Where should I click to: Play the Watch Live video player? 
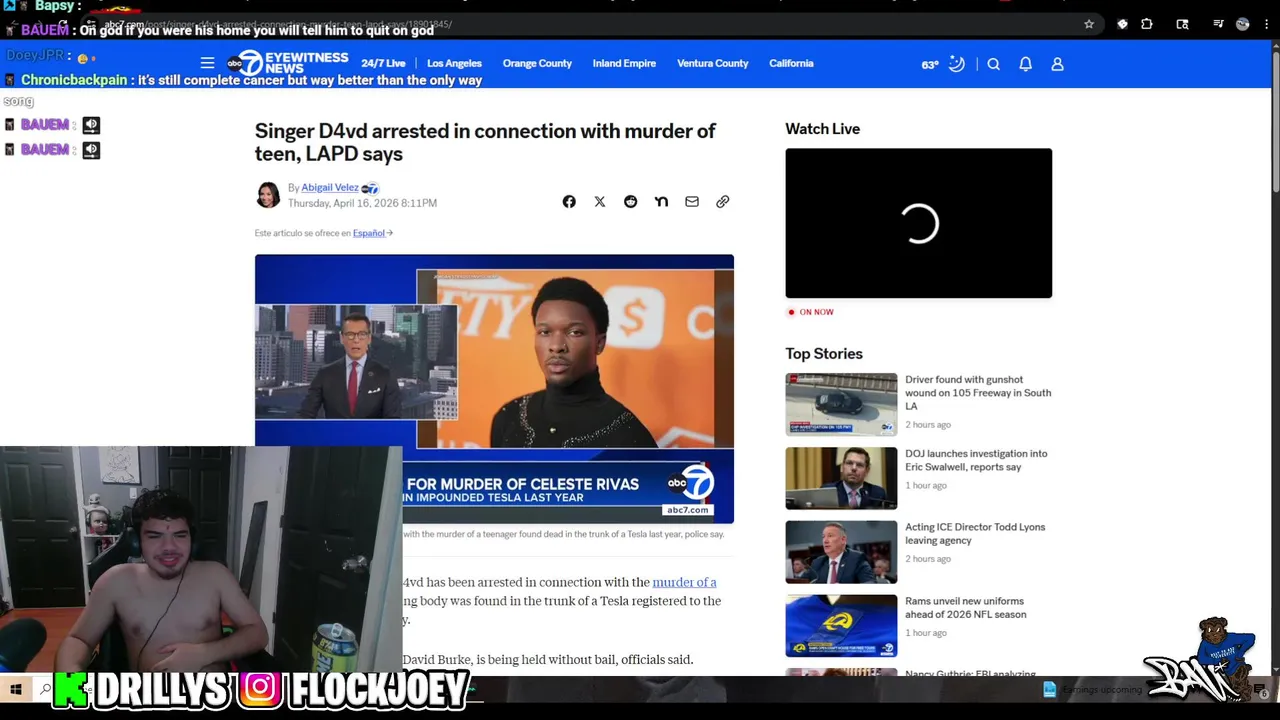tap(918, 223)
